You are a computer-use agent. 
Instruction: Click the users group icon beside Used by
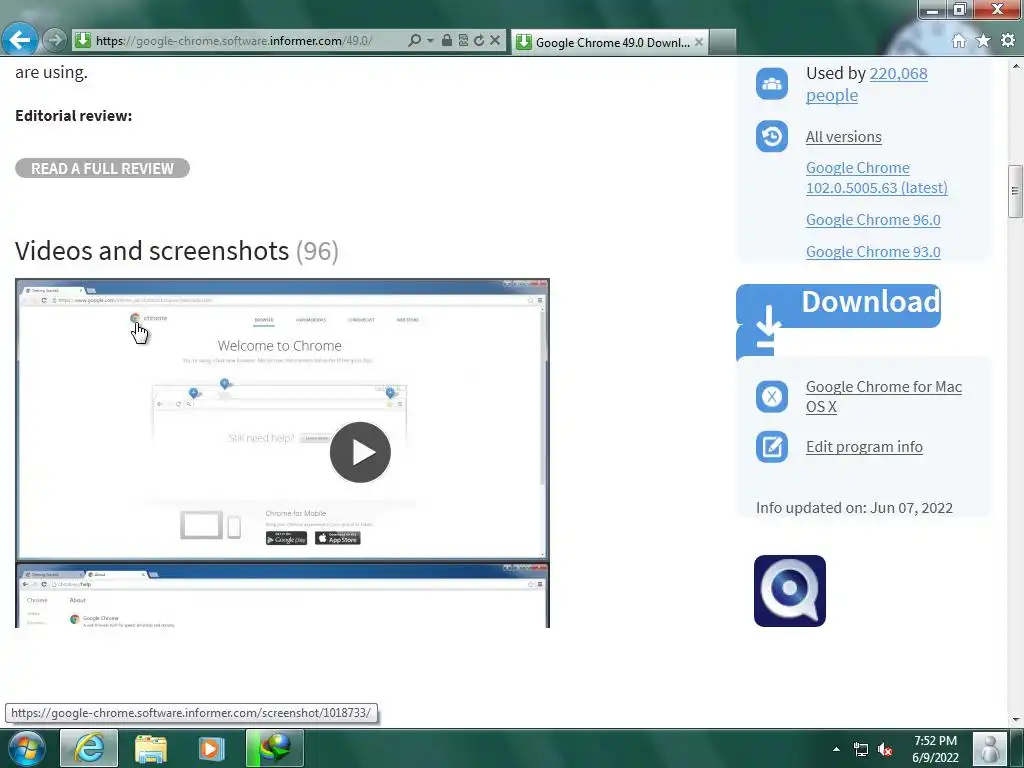click(x=772, y=84)
